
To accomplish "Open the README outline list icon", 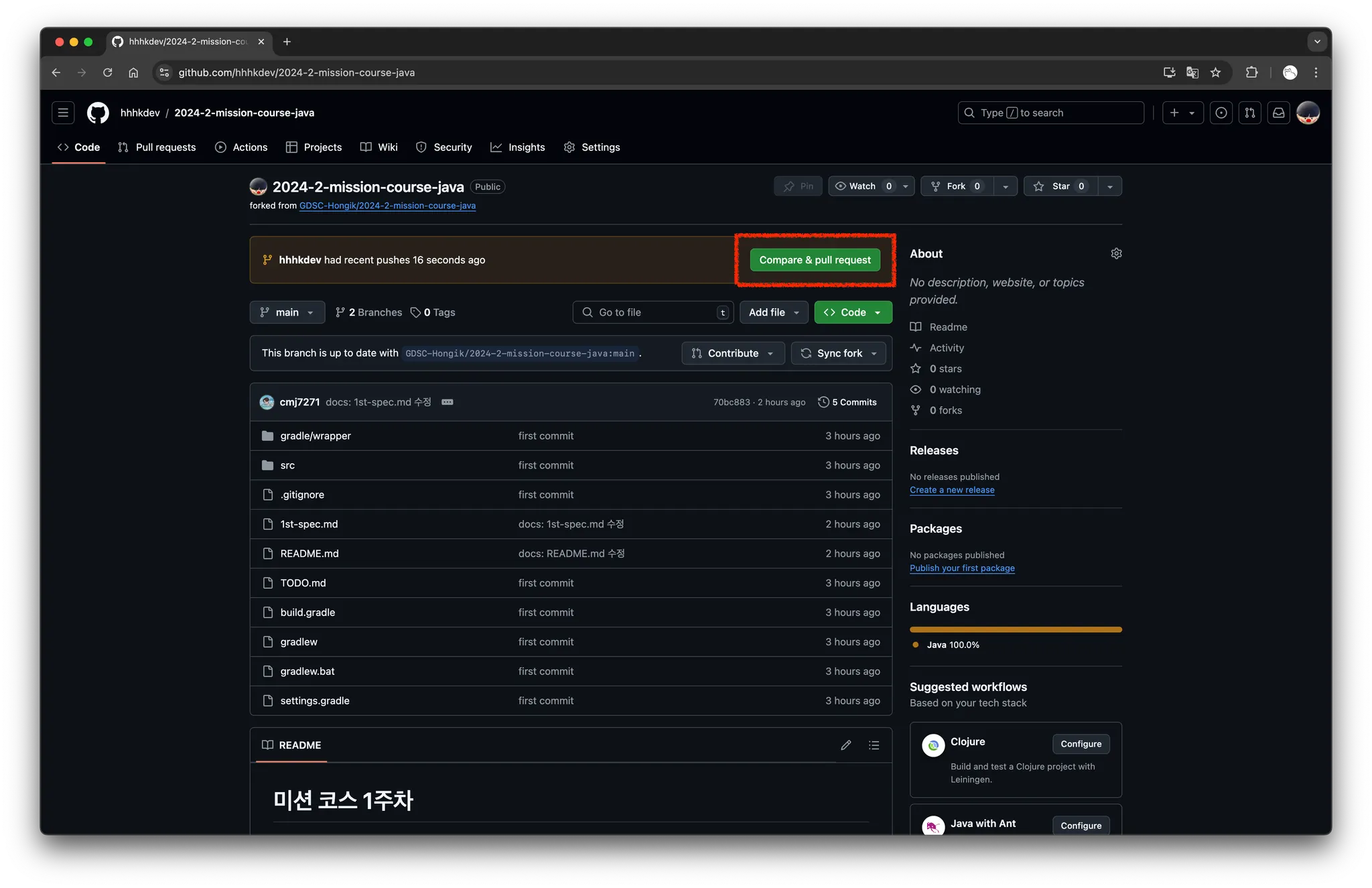I will 874,745.
